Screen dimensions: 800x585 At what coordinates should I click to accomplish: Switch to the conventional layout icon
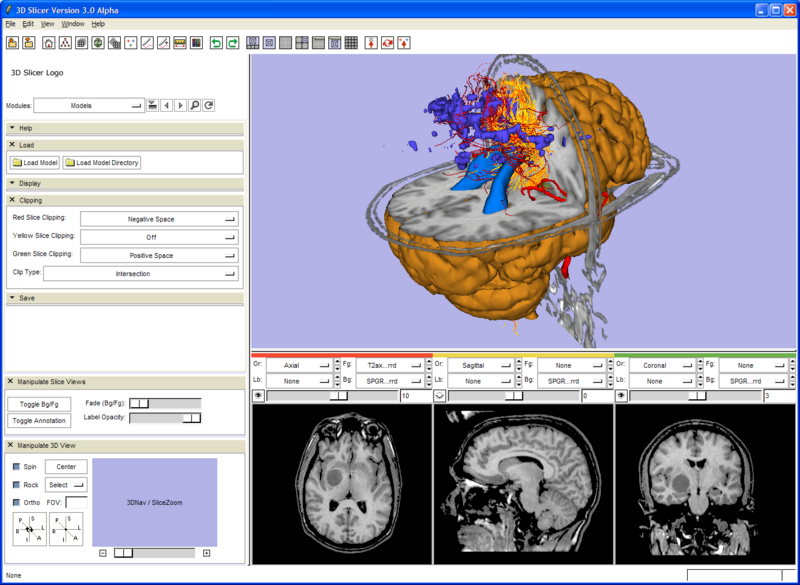click(x=252, y=43)
